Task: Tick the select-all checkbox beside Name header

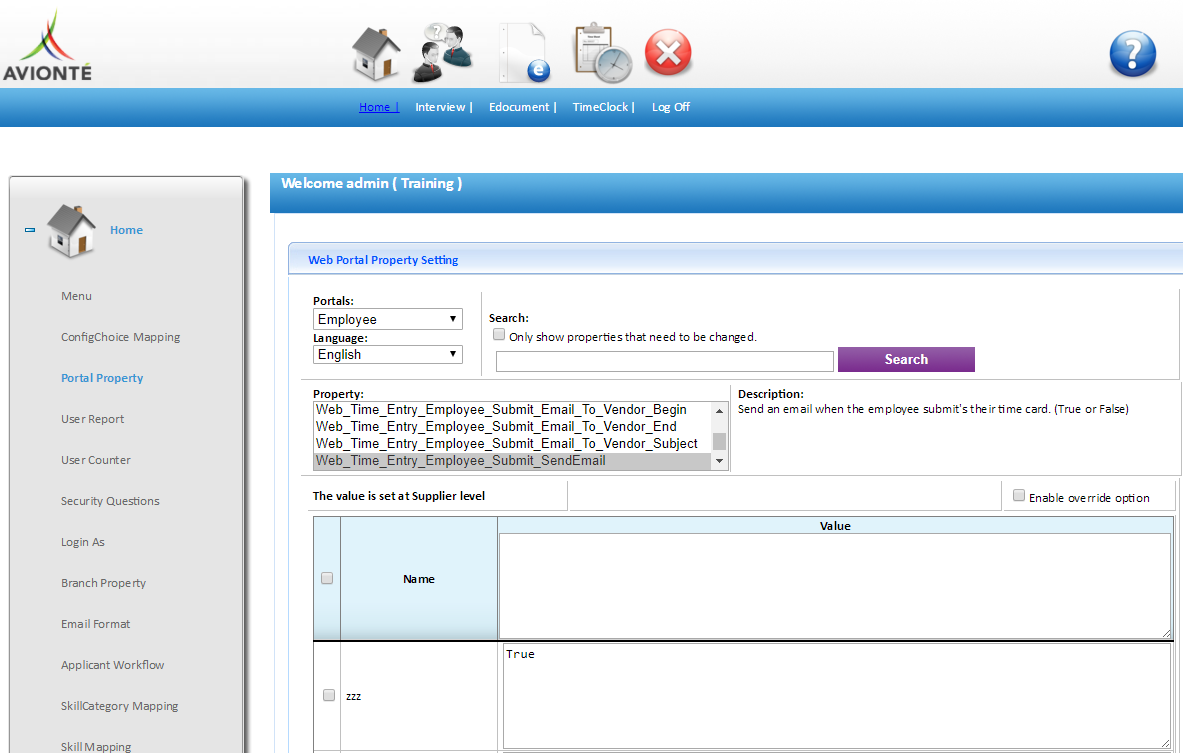Action: [327, 578]
